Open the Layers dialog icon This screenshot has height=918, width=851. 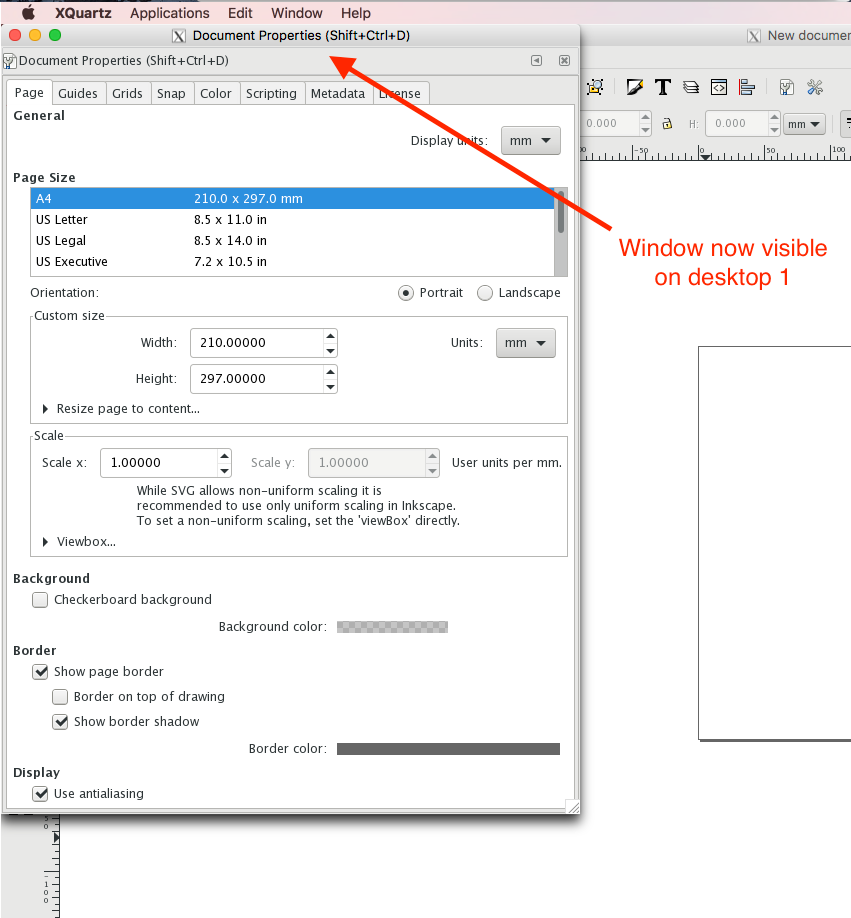pyautogui.click(x=690, y=87)
